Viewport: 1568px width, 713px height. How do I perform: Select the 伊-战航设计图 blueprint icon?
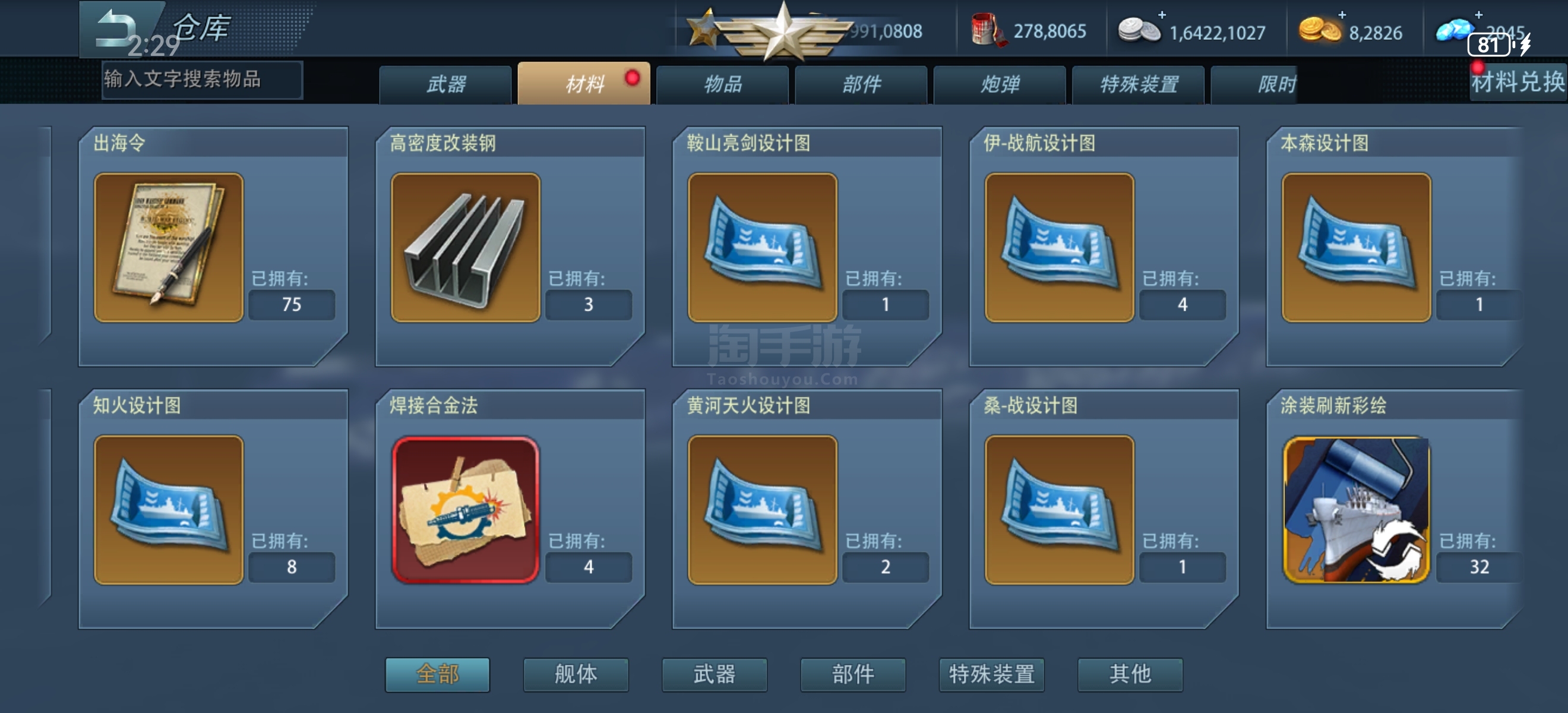point(1060,247)
